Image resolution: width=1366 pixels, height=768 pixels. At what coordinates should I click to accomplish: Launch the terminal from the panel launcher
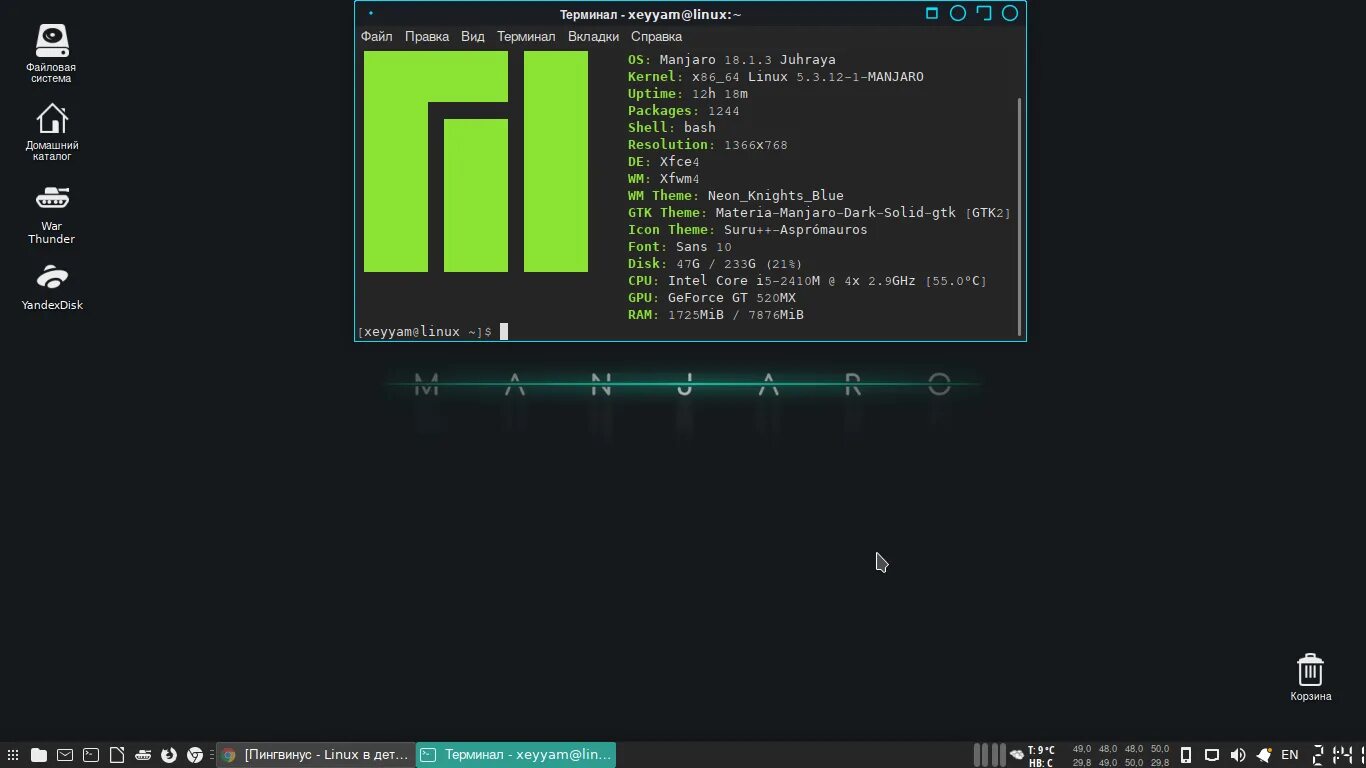(x=91, y=755)
